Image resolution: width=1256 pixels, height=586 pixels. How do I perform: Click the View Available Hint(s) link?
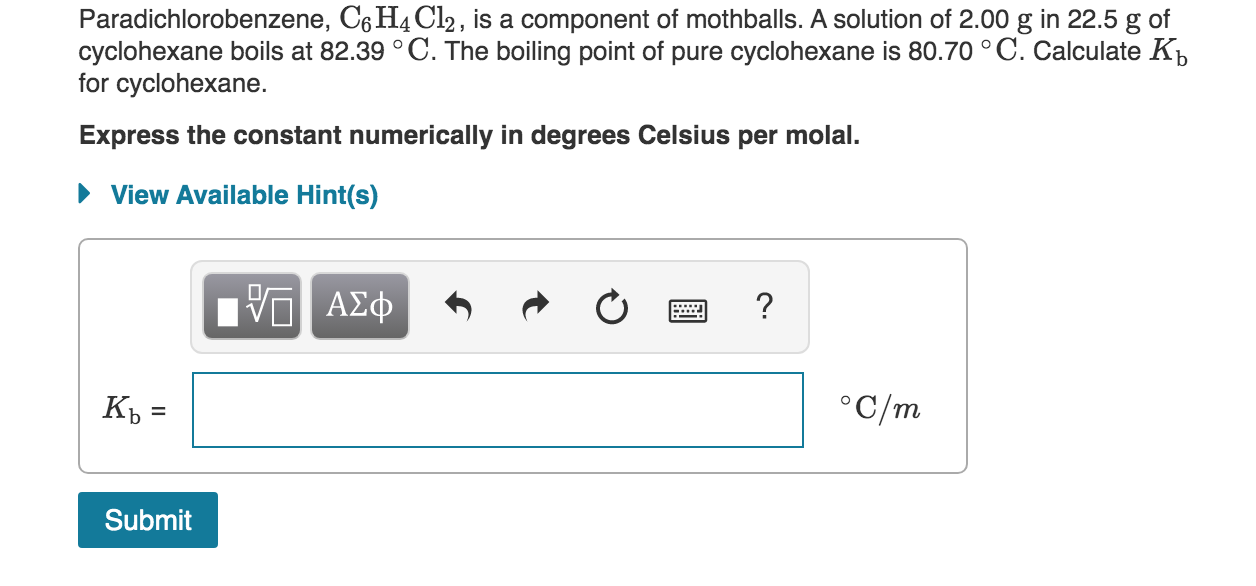(243, 195)
